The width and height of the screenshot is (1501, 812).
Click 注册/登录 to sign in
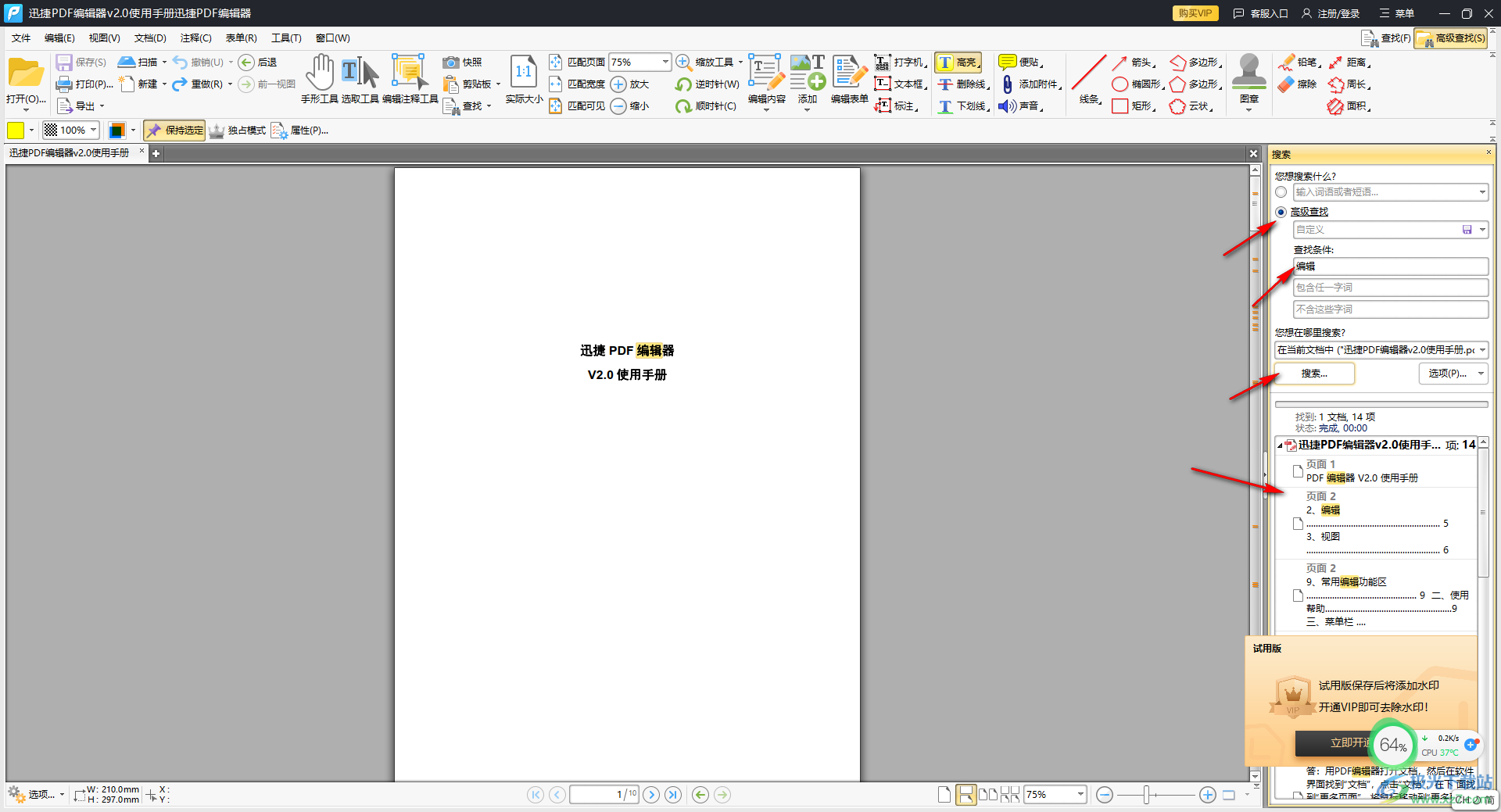[x=1330, y=13]
